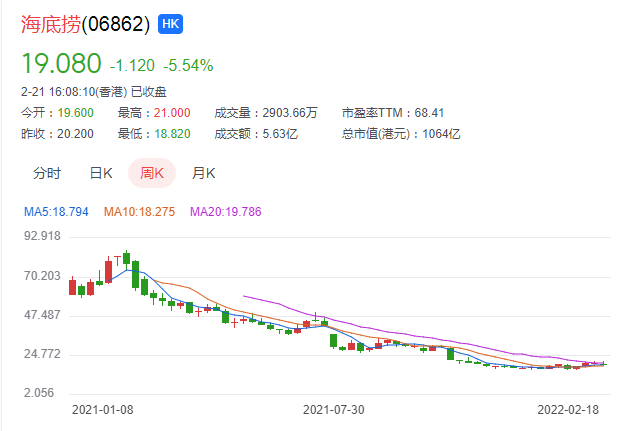
Task: Click the 市盈率TTM 68.41 value
Action: [x=429, y=113]
